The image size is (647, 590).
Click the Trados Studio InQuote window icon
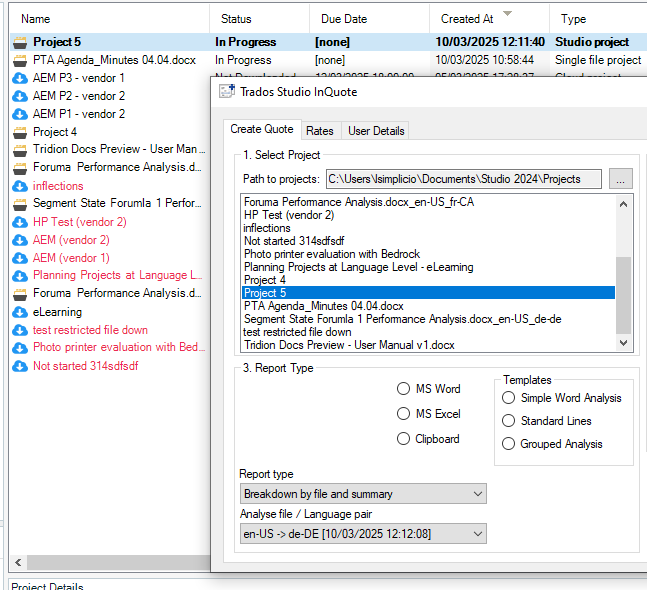click(227, 91)
